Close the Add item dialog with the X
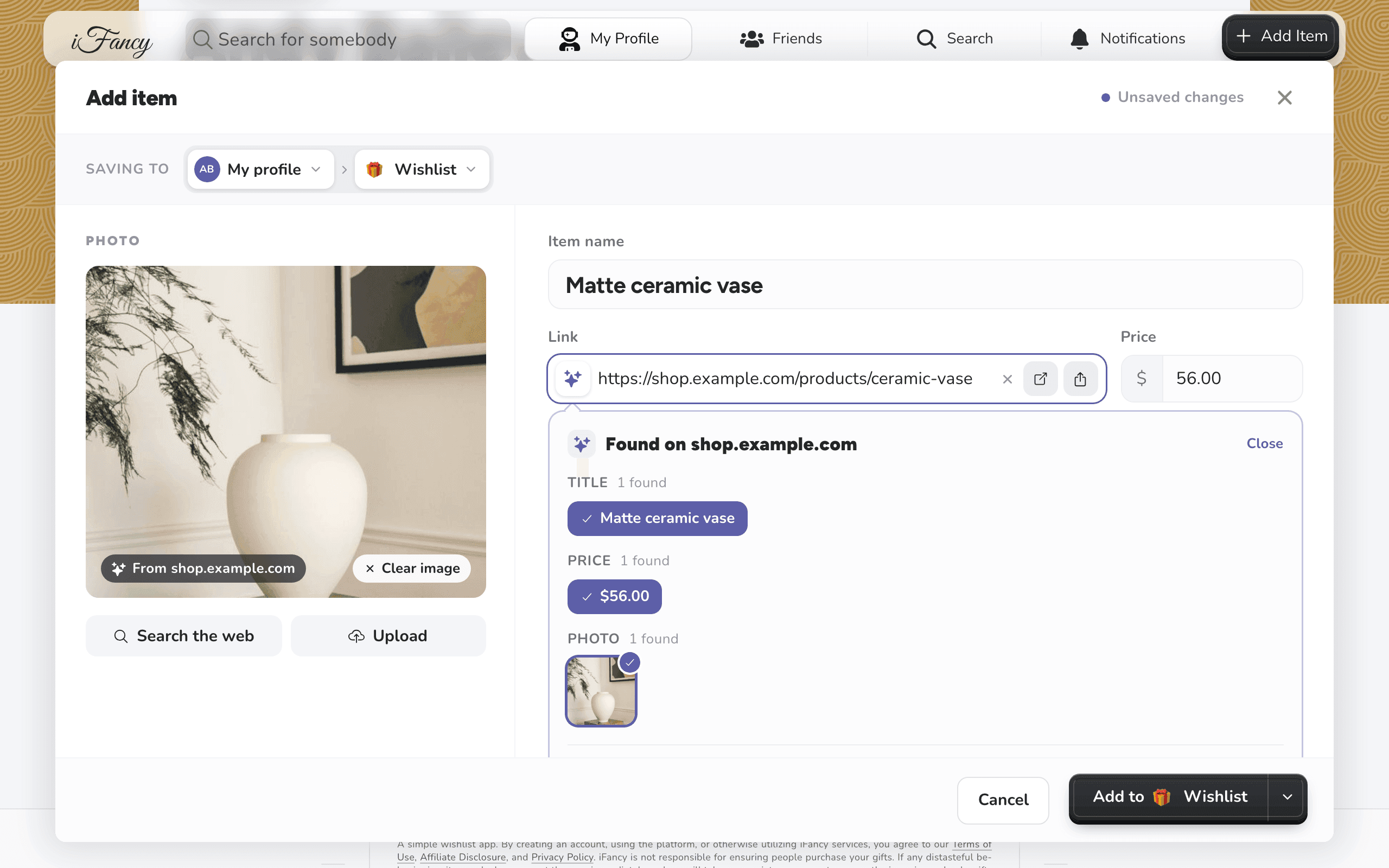The image size is (1389, 868). pos(1284,98)
